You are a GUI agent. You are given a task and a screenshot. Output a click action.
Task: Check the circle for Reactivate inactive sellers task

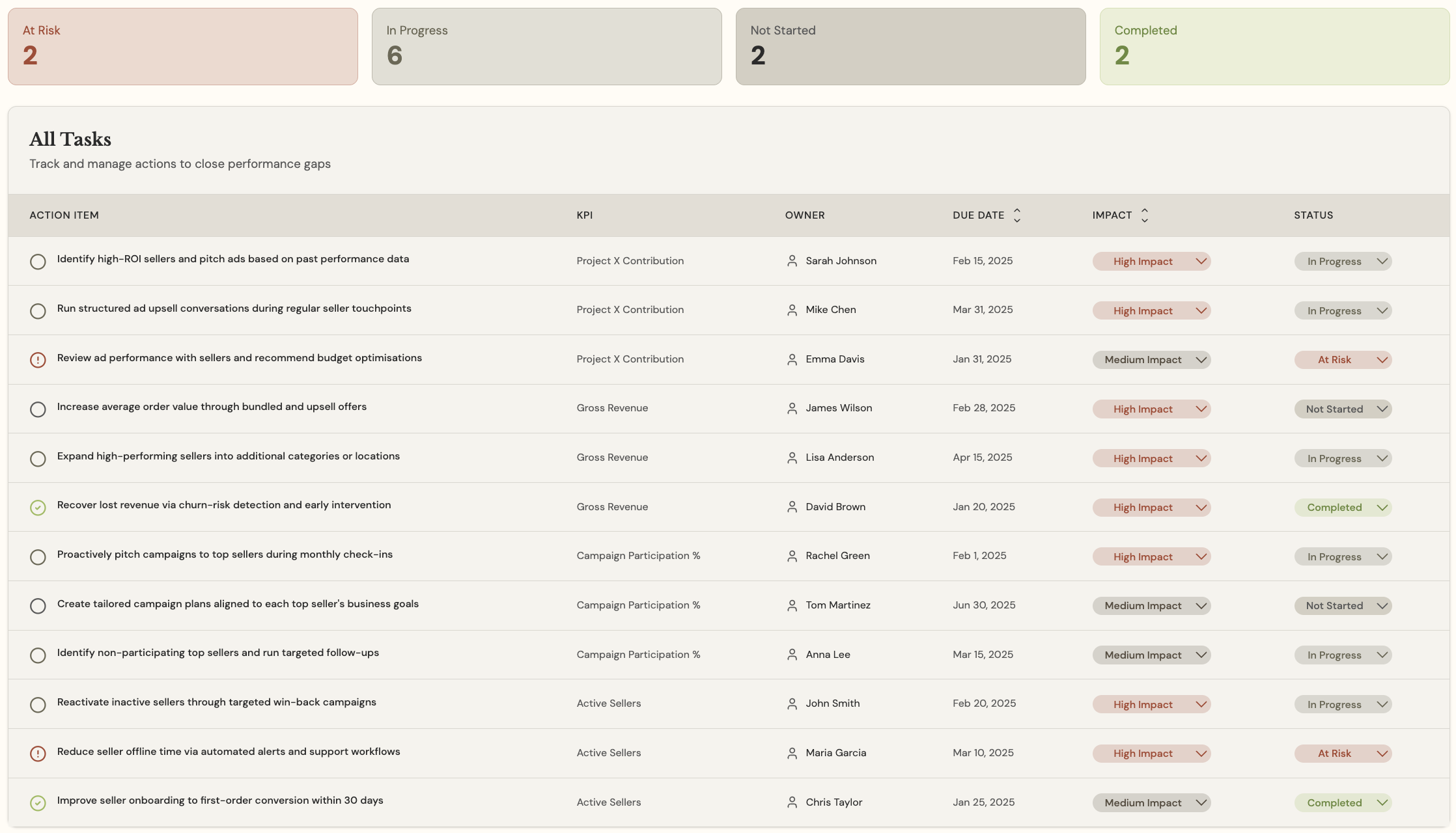pos(38,704)
